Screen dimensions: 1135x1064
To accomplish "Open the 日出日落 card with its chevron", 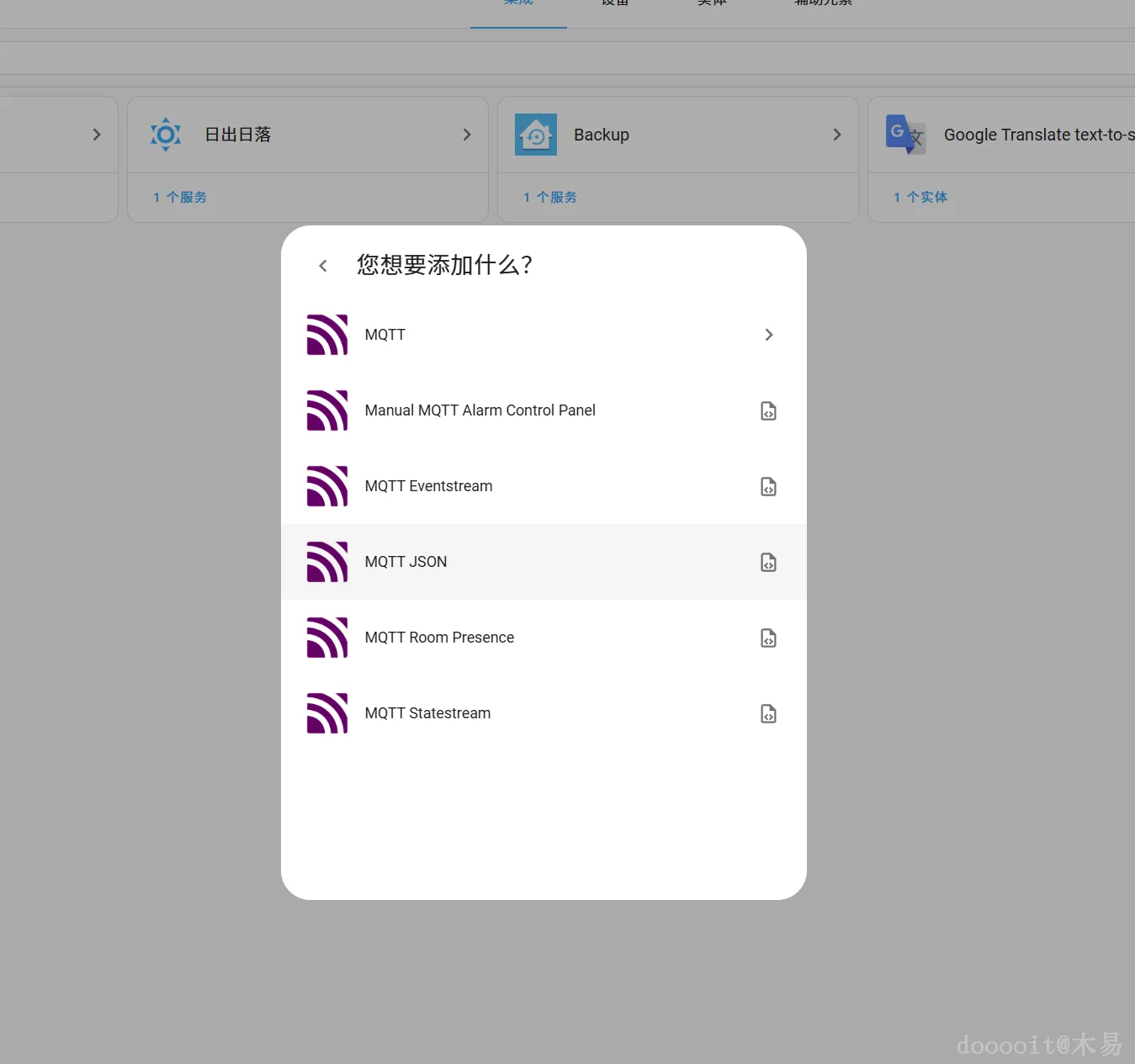I will 467,134.
